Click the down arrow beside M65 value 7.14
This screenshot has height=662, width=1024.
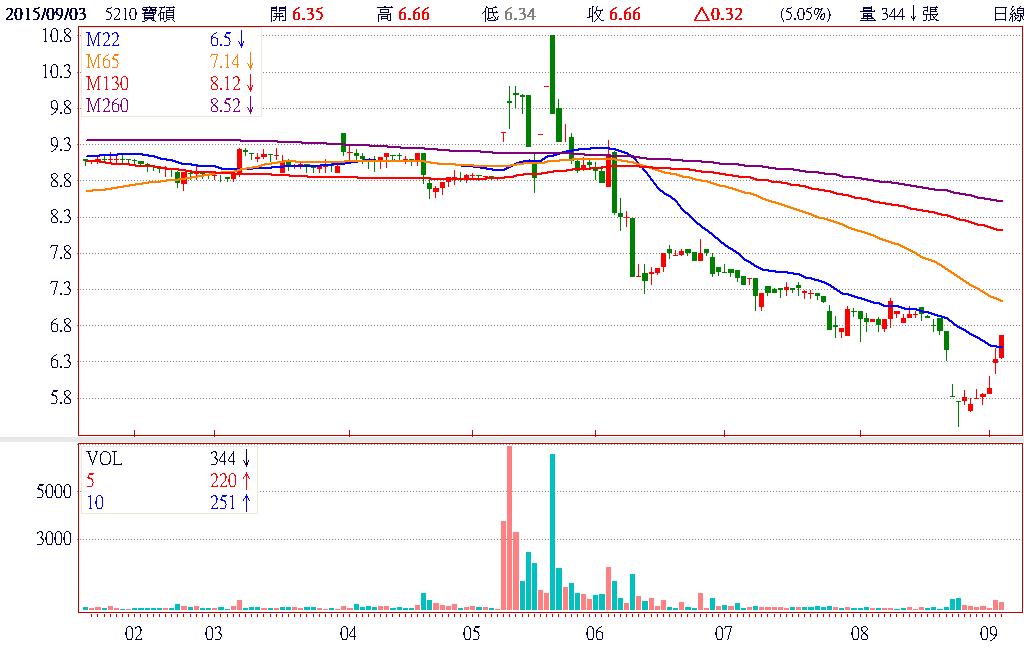pyautogui.click(x=250, y=62)
